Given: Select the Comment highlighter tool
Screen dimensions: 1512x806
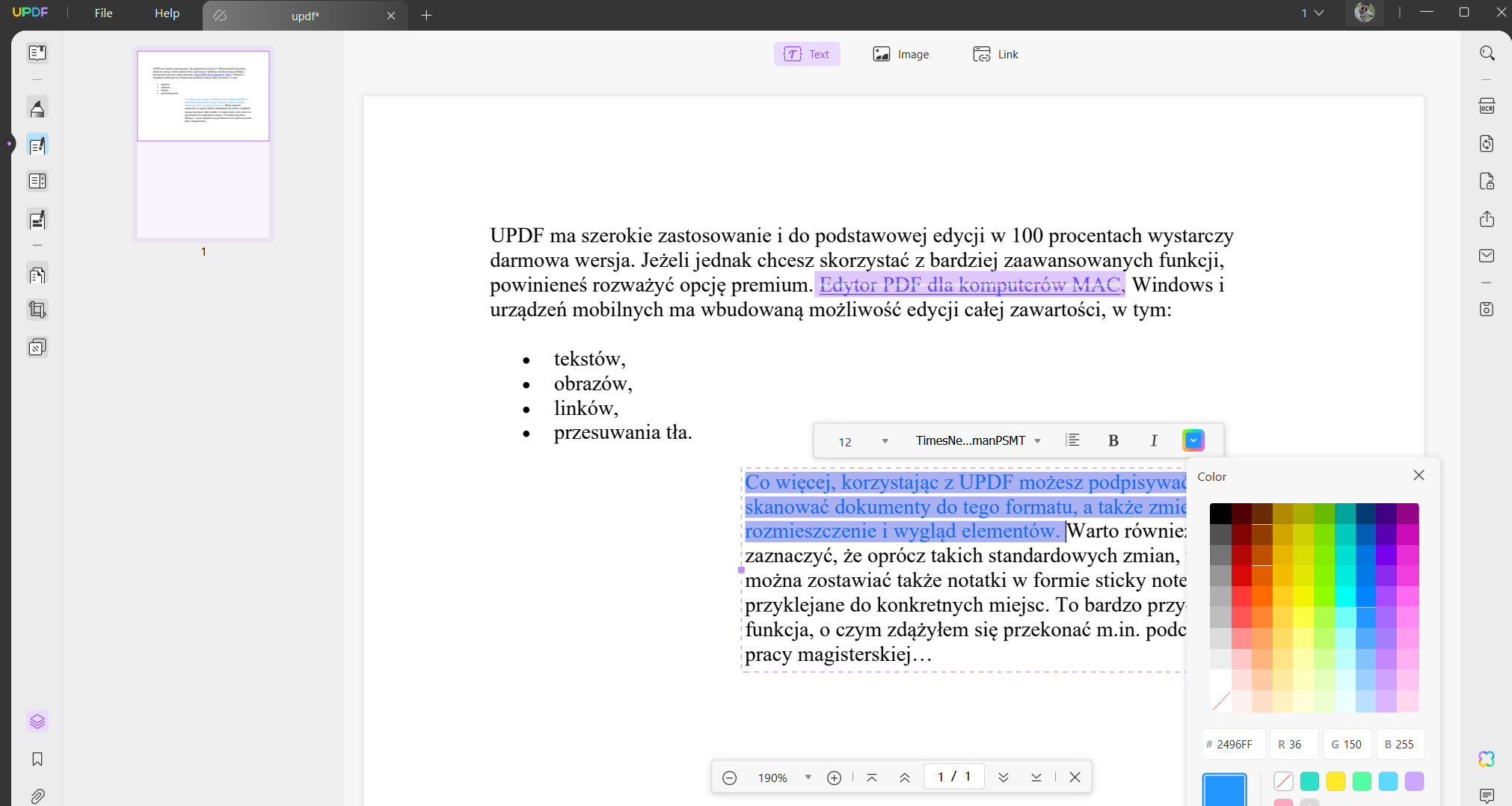Looking at the screenshot, I should coord(37,108).
